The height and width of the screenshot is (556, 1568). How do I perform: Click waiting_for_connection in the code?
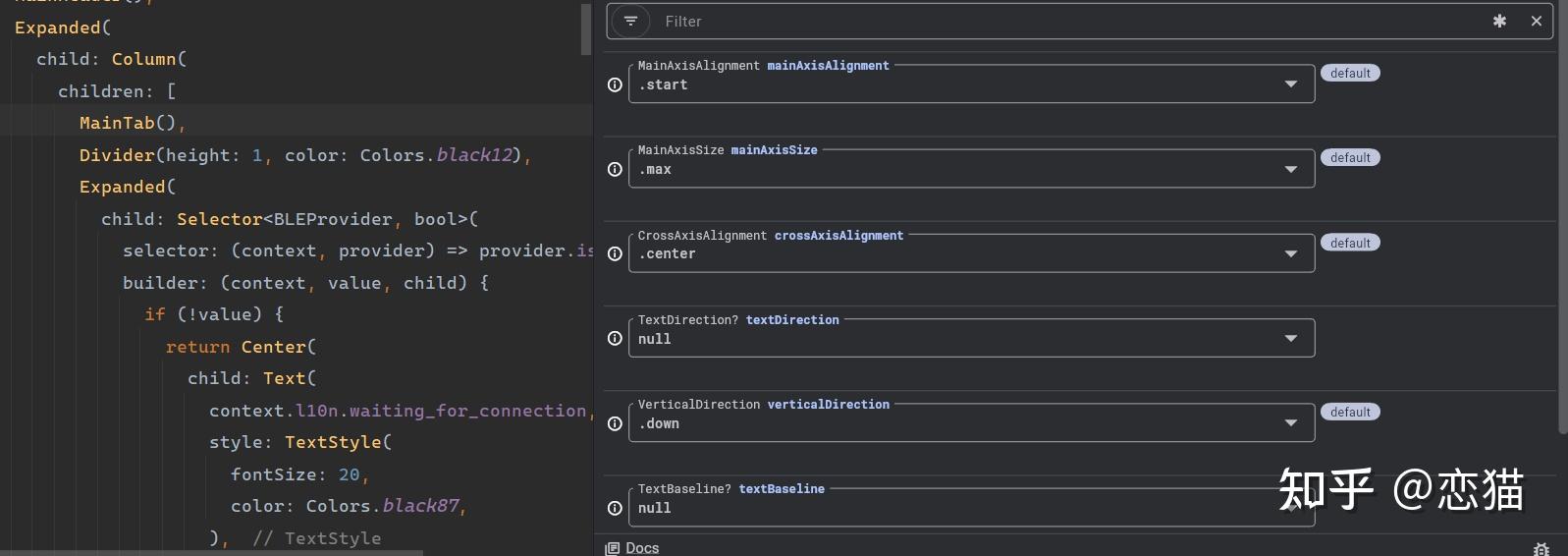click(467, 411)
